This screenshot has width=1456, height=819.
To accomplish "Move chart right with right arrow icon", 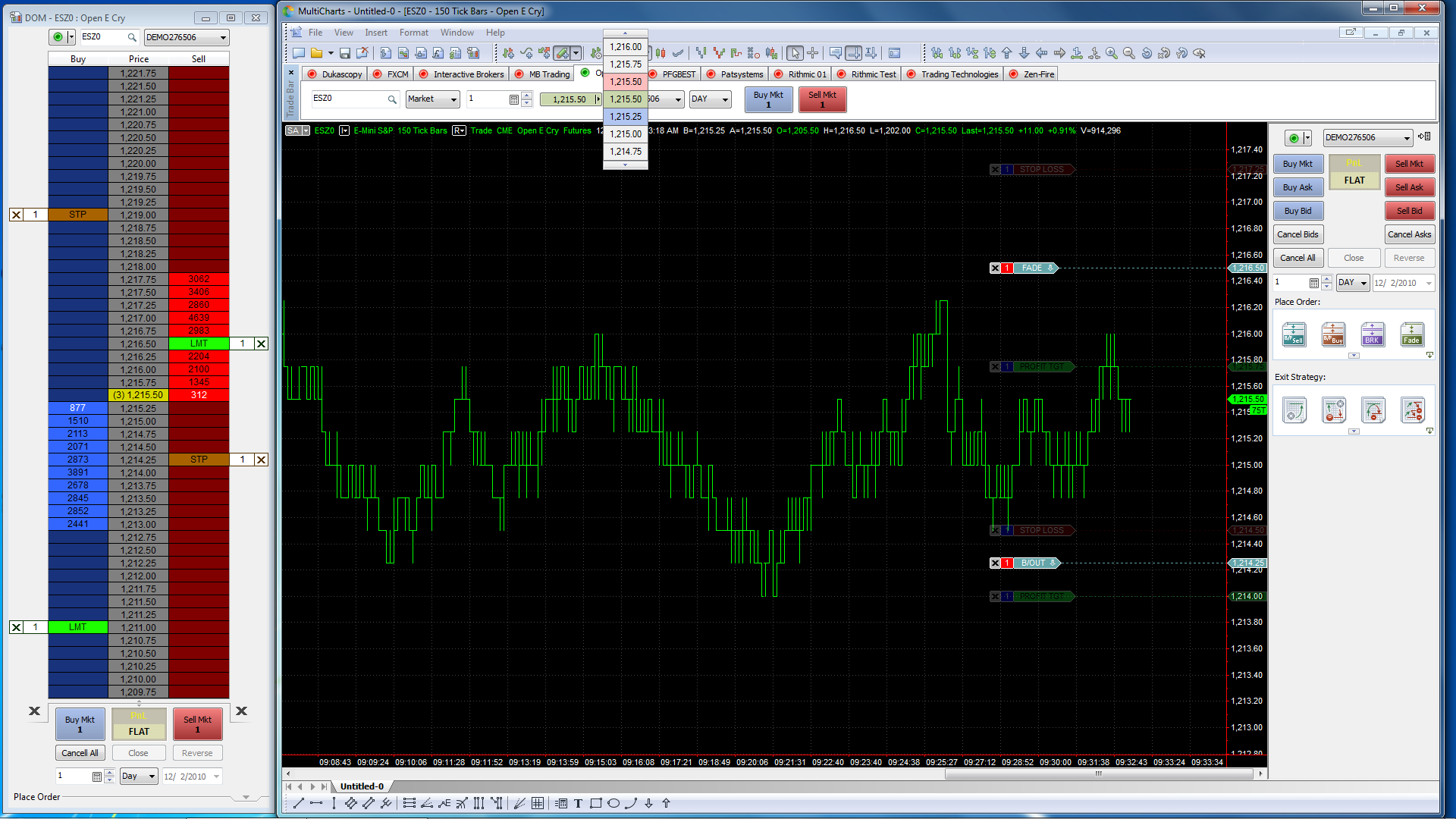I will coord(1059,53).
